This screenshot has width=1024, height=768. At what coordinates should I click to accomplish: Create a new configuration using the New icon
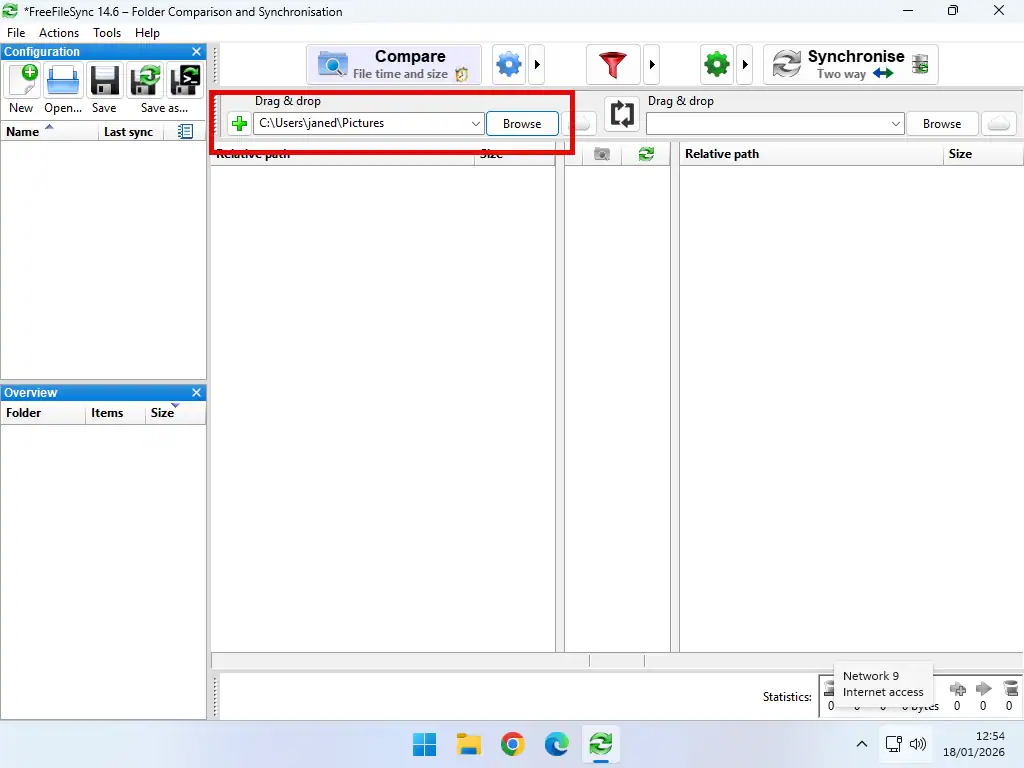[20, 81]
